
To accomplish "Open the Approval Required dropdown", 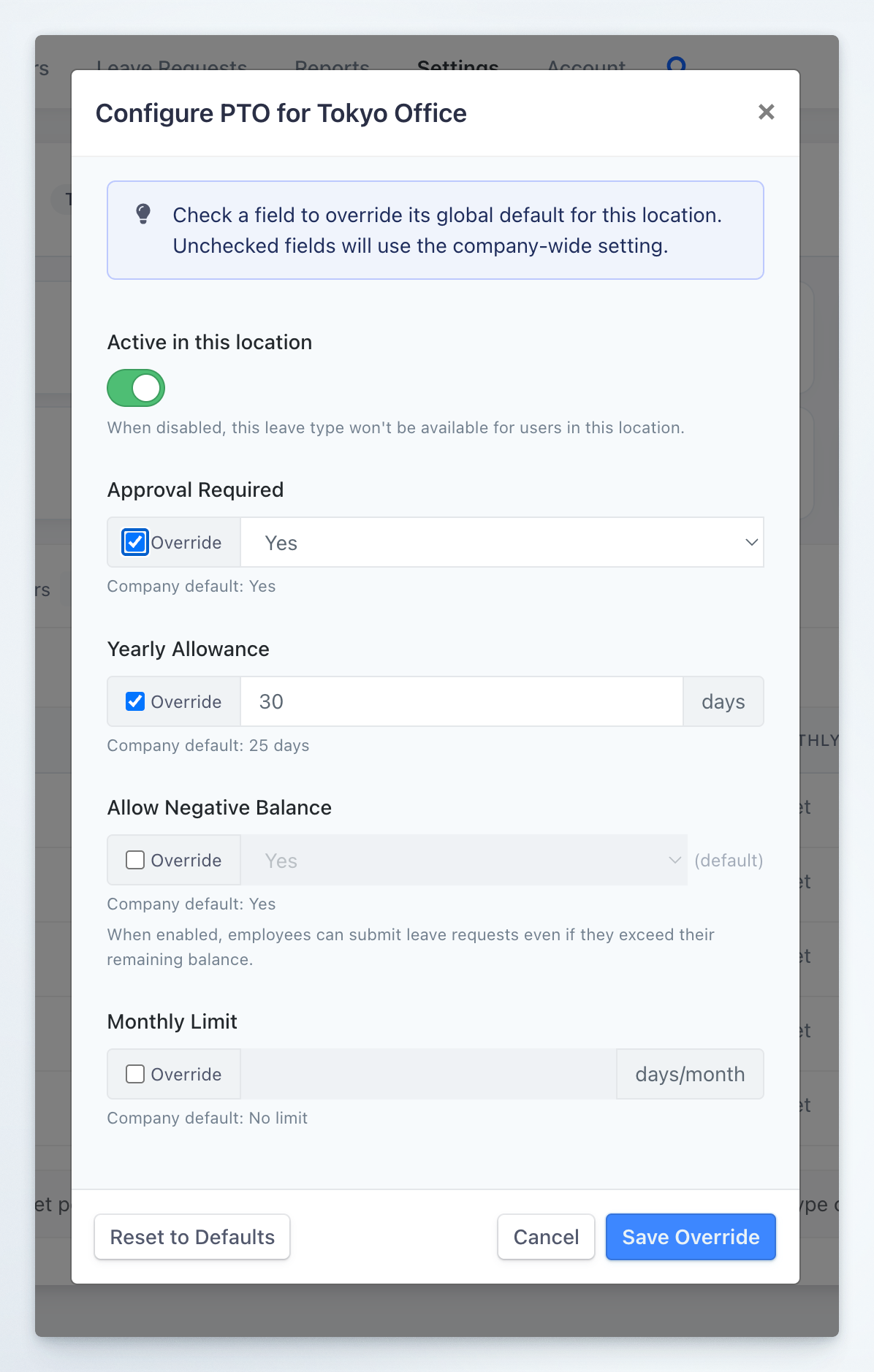I will click(502, 541).
